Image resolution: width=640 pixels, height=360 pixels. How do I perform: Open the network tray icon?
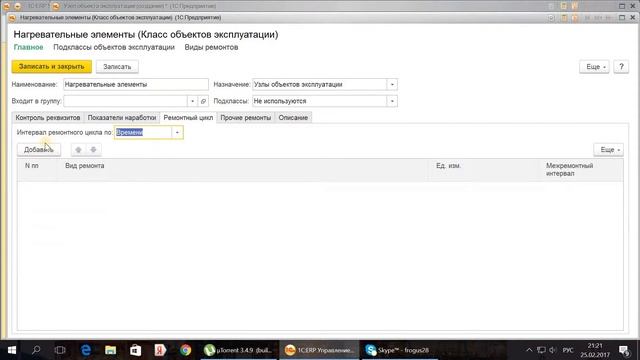tap(541, 350)
